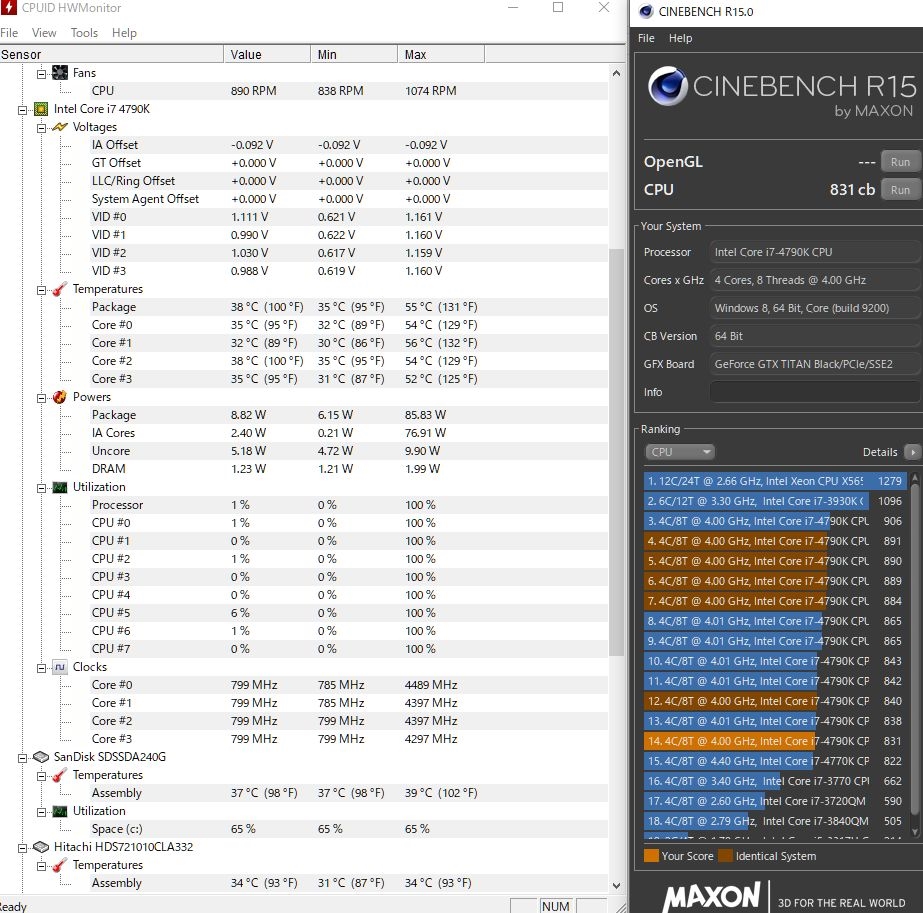Click the Fans category icon
Screen dimensions: 923x913
point(60,72)
